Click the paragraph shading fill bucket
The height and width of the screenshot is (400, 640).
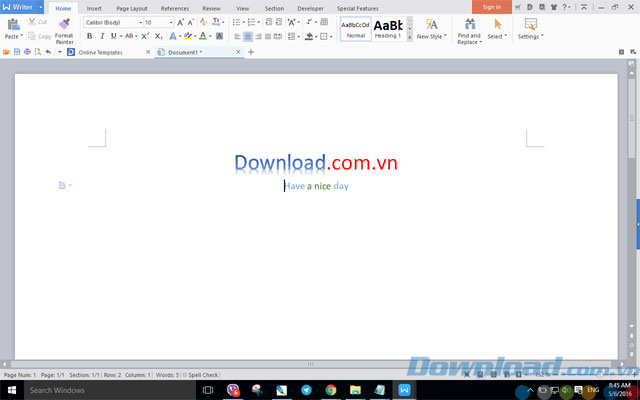point(309,36)
